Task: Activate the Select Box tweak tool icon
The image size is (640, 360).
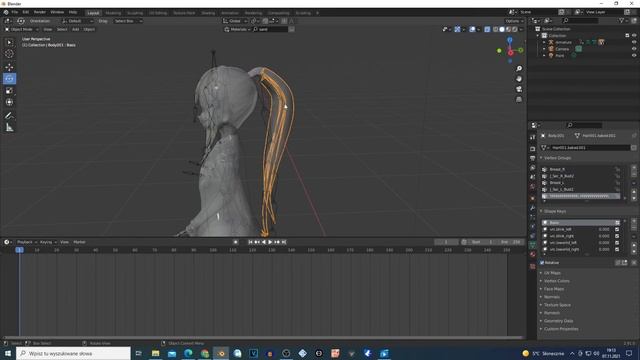Action: tap(9, 42)
